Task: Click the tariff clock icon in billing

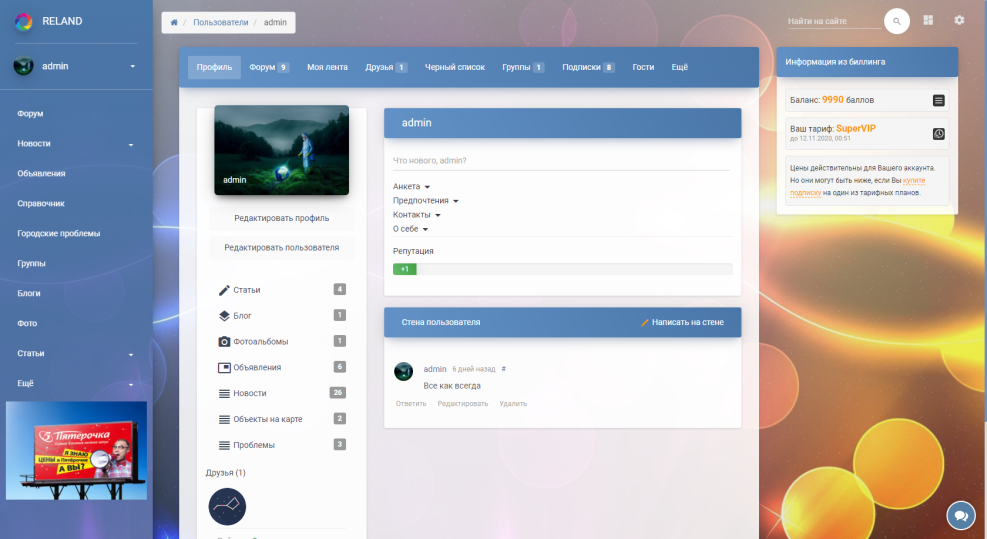Action: click(x=938, y=133)
